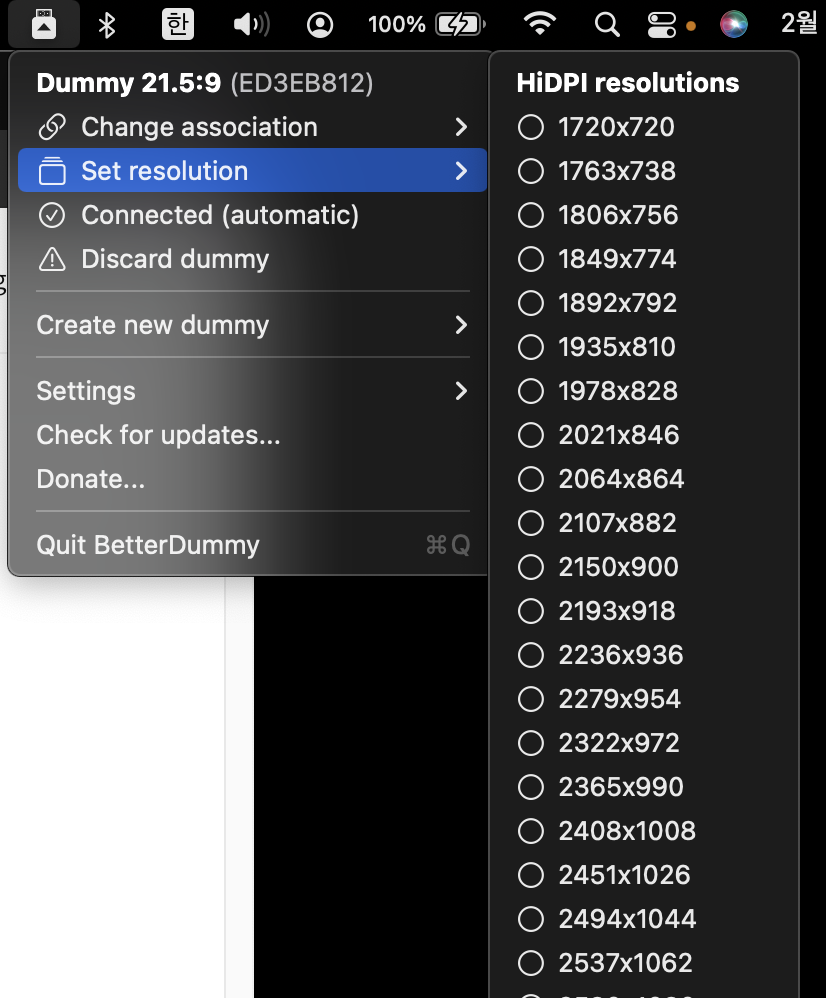Select 2279x954 resolution
The image size is (826, 998).
coord(643,699)
